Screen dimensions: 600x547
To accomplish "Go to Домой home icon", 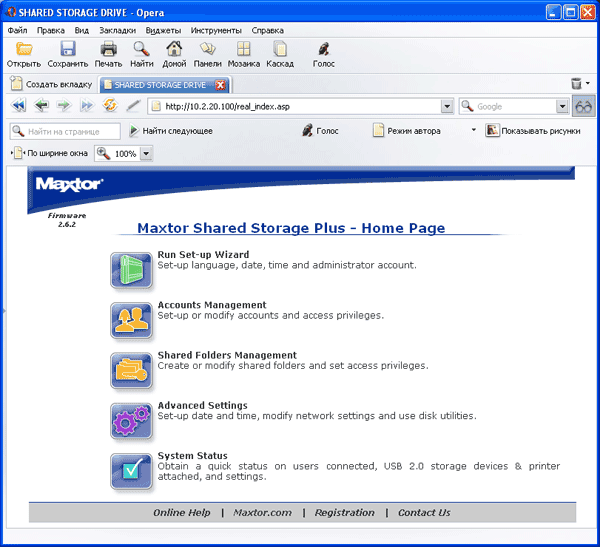I will tap(174, 49).
